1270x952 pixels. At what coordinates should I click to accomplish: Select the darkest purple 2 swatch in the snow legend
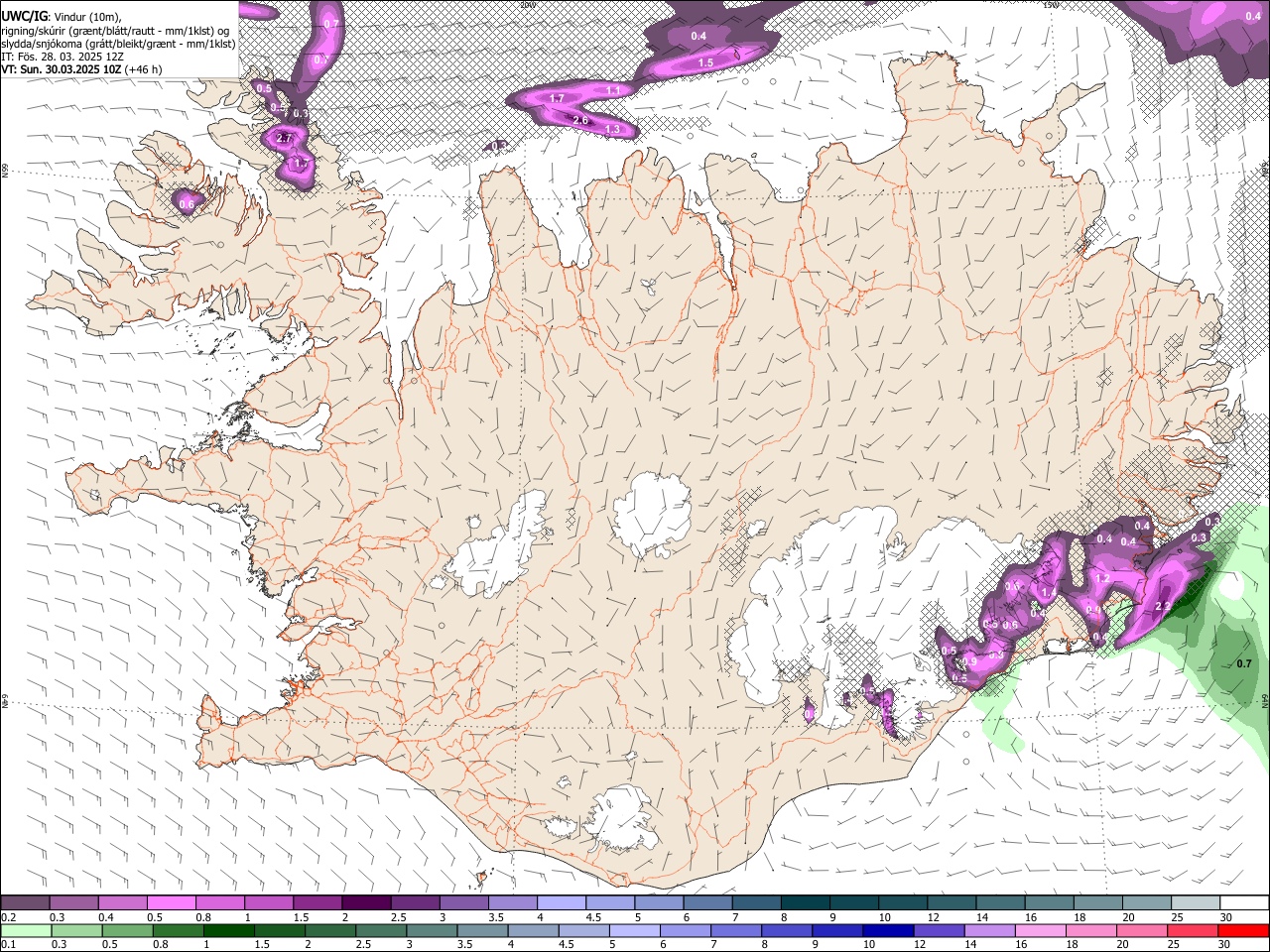365,903
